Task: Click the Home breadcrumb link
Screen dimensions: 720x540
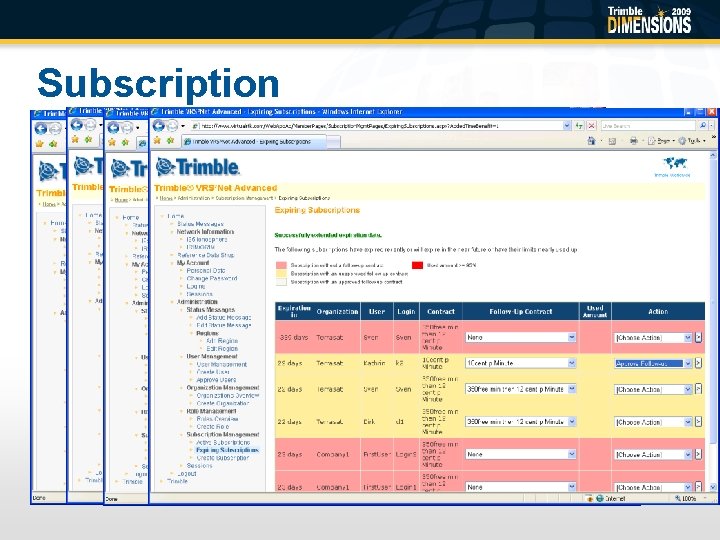Action: pyautogui.click(x=166, y=198)
